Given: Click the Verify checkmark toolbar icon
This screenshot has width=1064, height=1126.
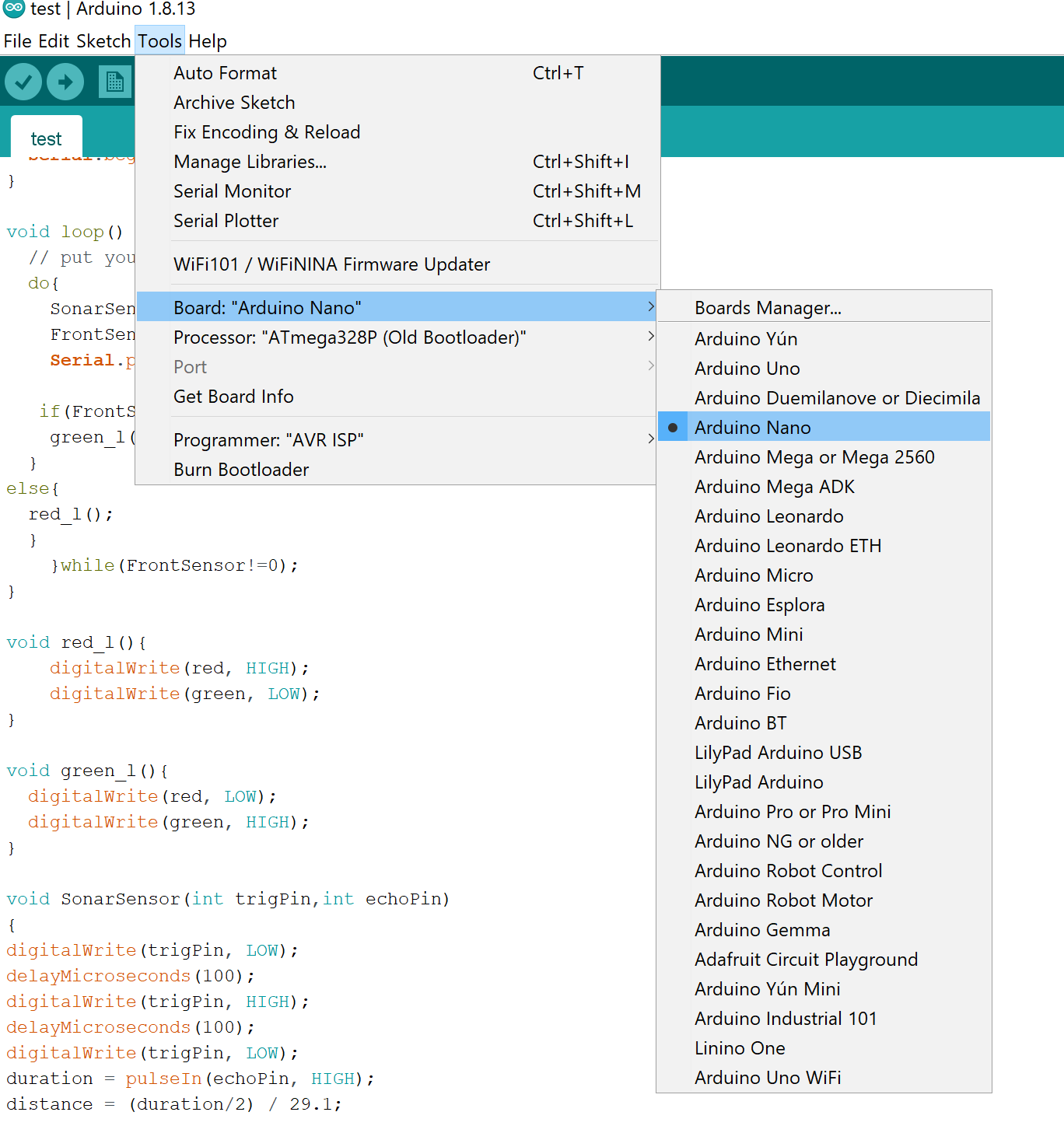Looking at the screenshot, I should pyautogui.click(x=23, y=82).
